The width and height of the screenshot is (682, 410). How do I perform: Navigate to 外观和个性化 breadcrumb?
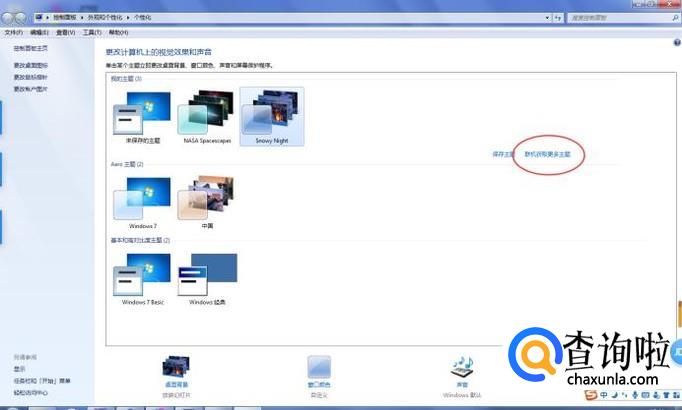105,17
